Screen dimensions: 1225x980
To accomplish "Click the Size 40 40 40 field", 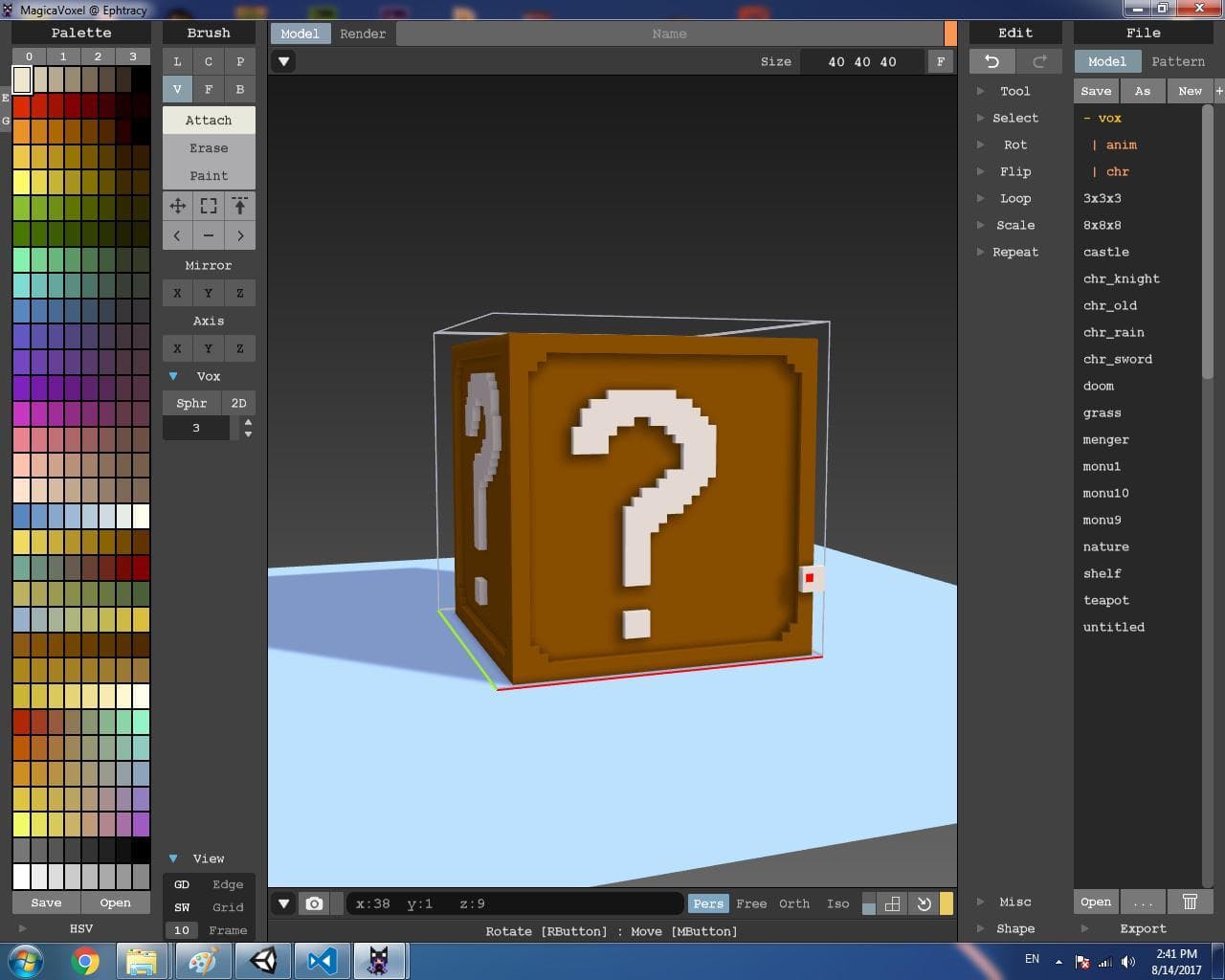I will 862,61.
